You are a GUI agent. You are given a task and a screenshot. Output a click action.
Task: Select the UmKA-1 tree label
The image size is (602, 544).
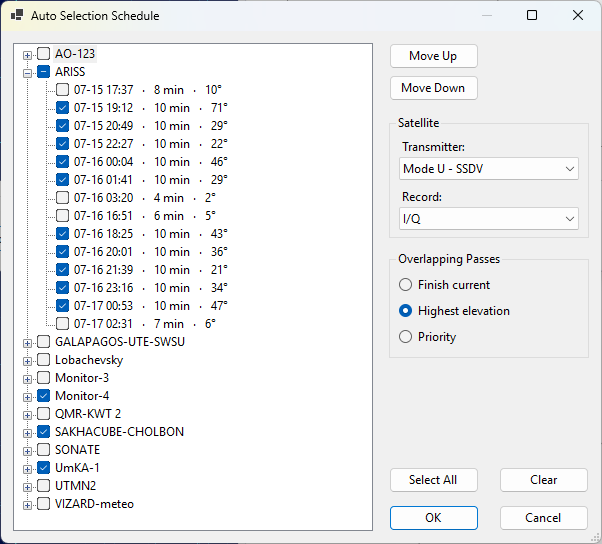click(77, 468)
